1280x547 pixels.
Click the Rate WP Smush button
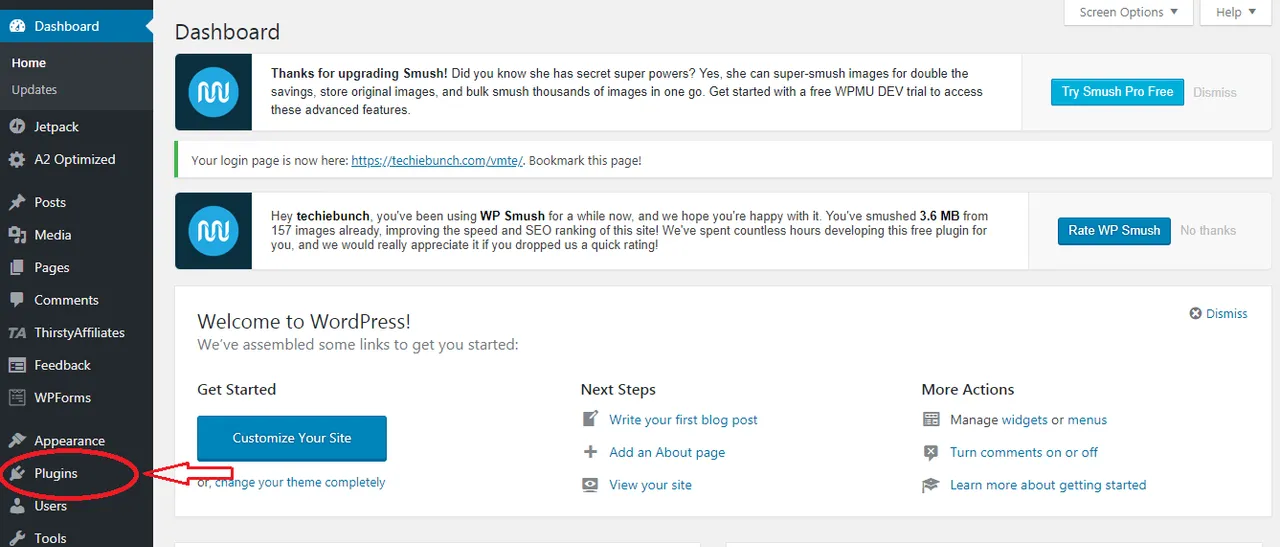click(1114, 230)
